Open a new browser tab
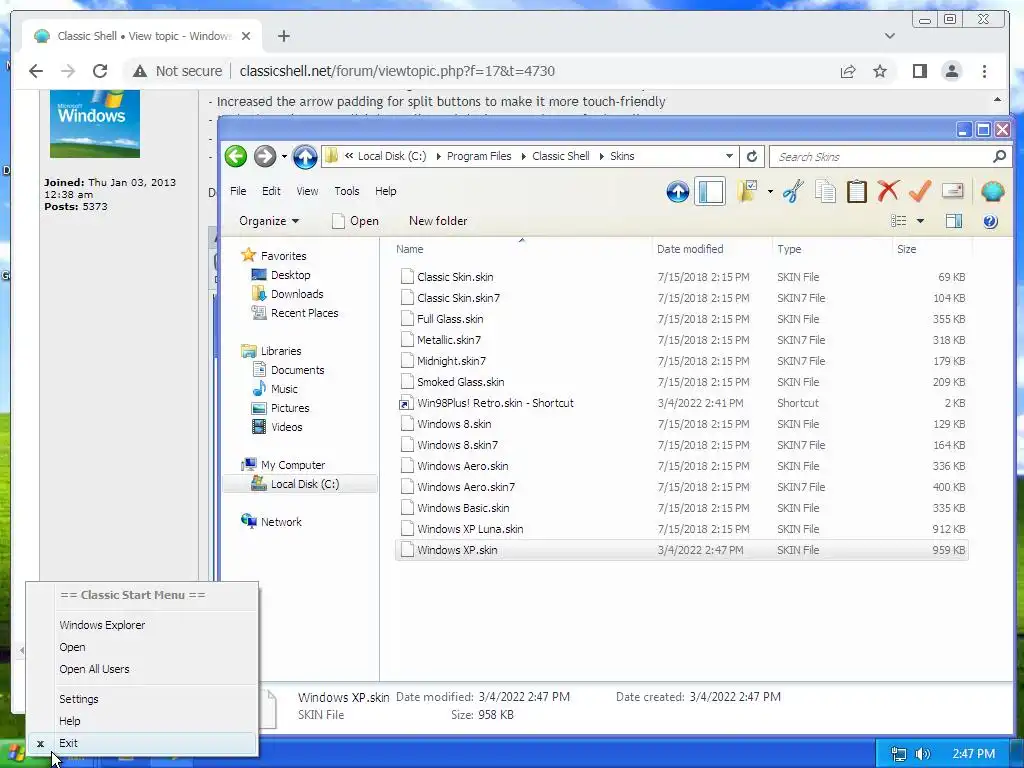This screenshot has width=1024, height=768. 283,37
